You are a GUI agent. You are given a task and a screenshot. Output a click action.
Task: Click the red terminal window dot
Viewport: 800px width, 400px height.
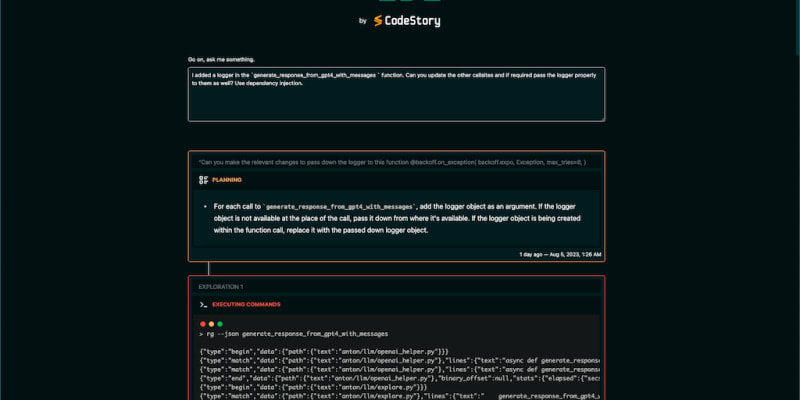203,324
